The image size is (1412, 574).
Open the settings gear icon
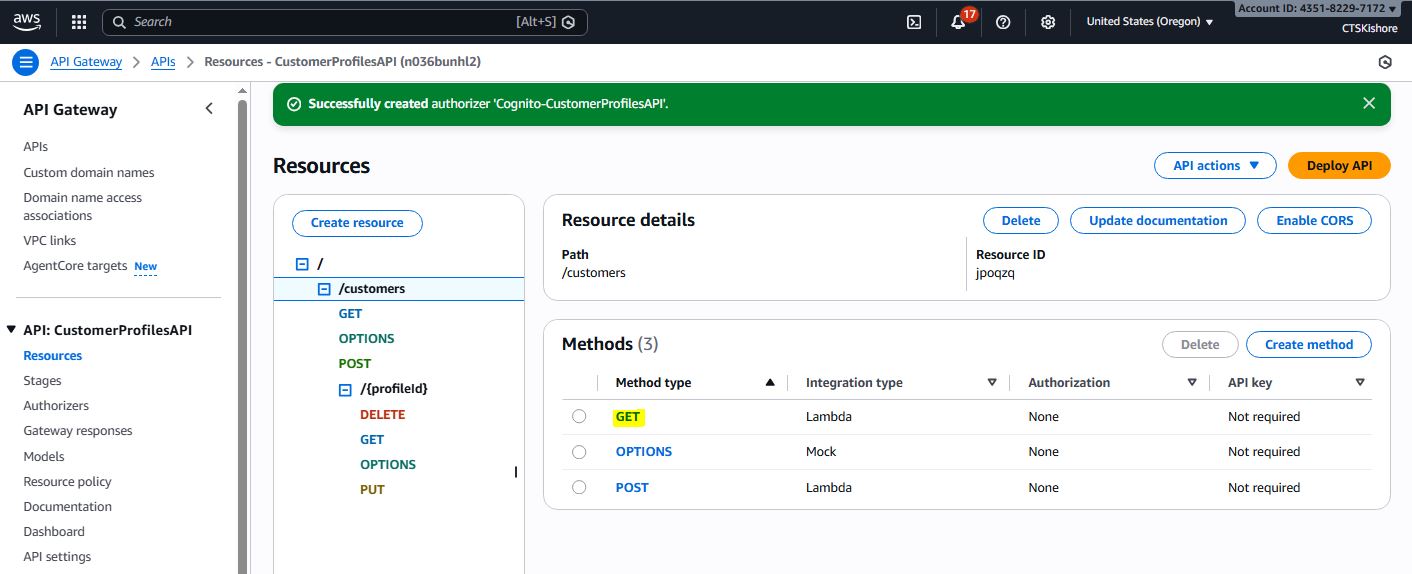1048,22
